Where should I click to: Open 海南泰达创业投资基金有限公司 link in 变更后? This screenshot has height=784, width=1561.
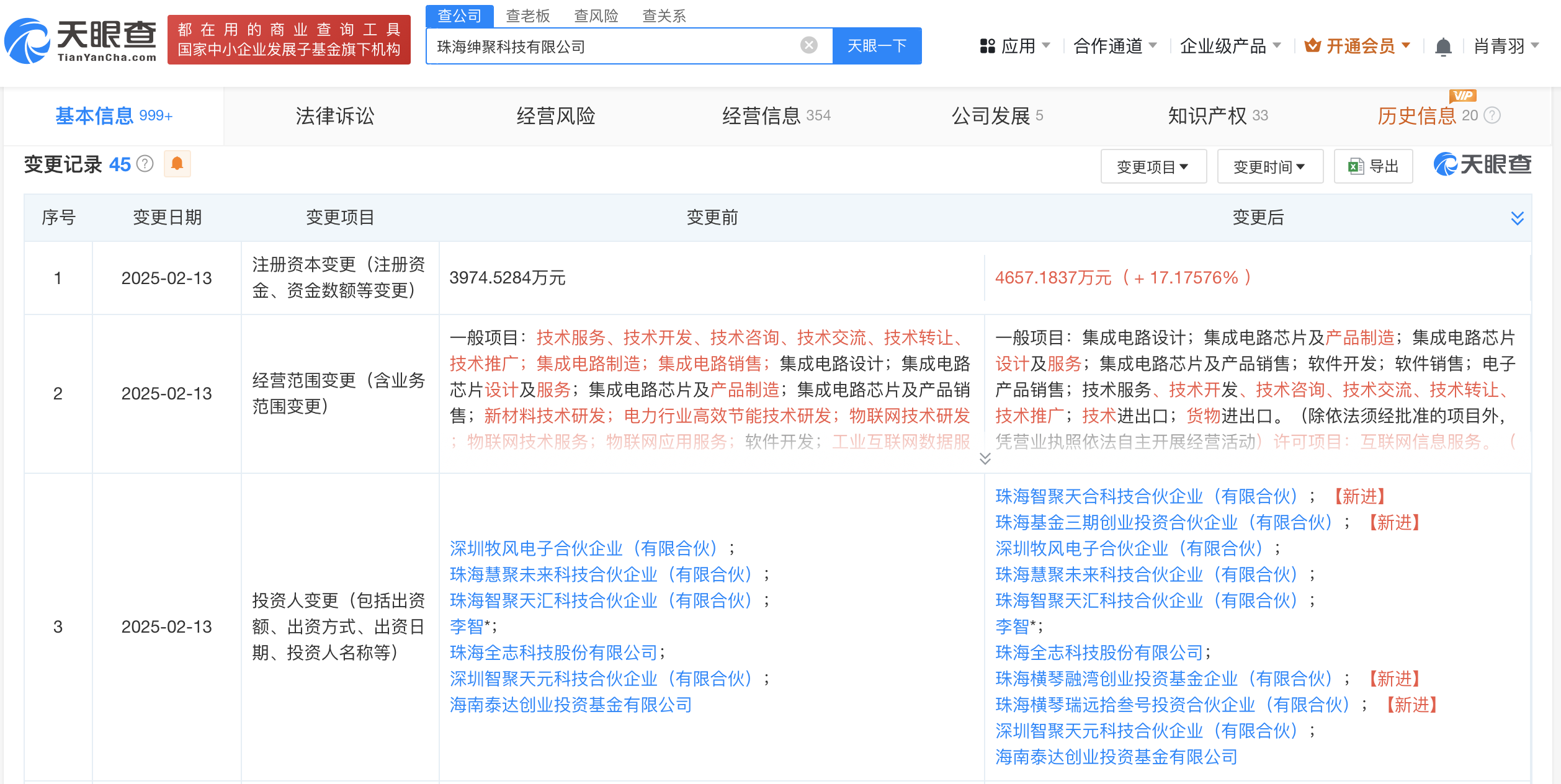pos(1117,757)
